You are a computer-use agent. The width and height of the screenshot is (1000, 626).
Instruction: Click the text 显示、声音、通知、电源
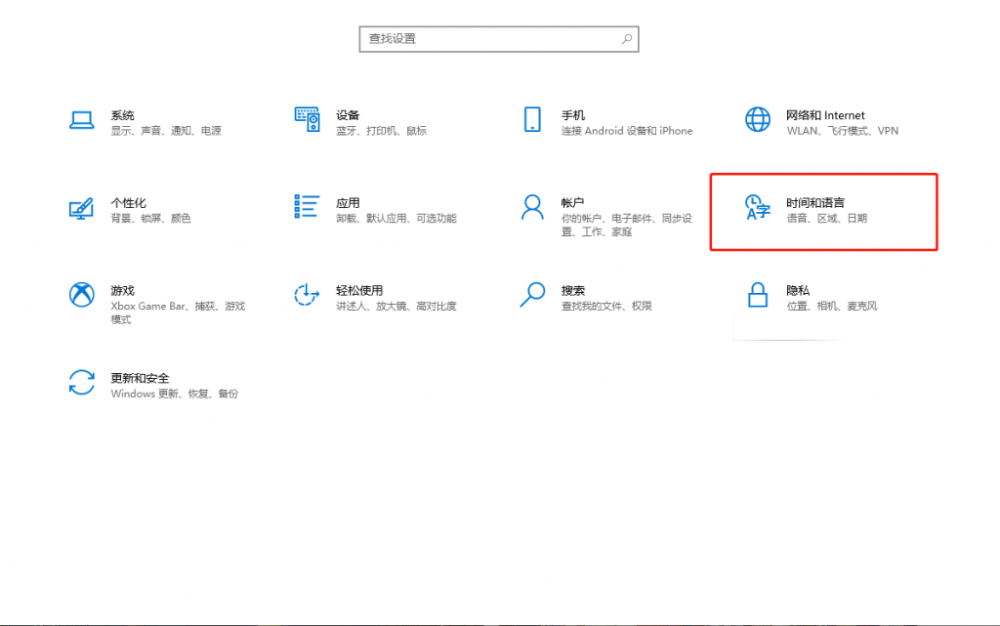click(166, 131)
